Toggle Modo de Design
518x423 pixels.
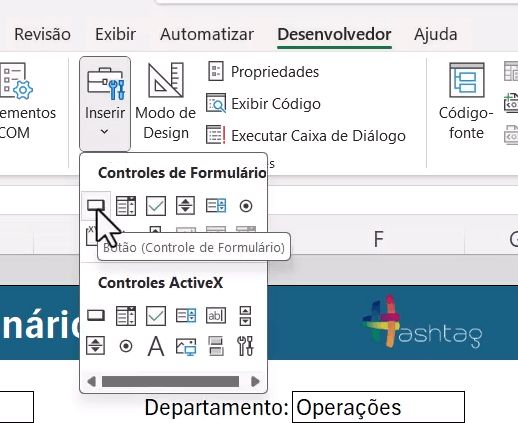pyautogui.click(x=165, y=101)
